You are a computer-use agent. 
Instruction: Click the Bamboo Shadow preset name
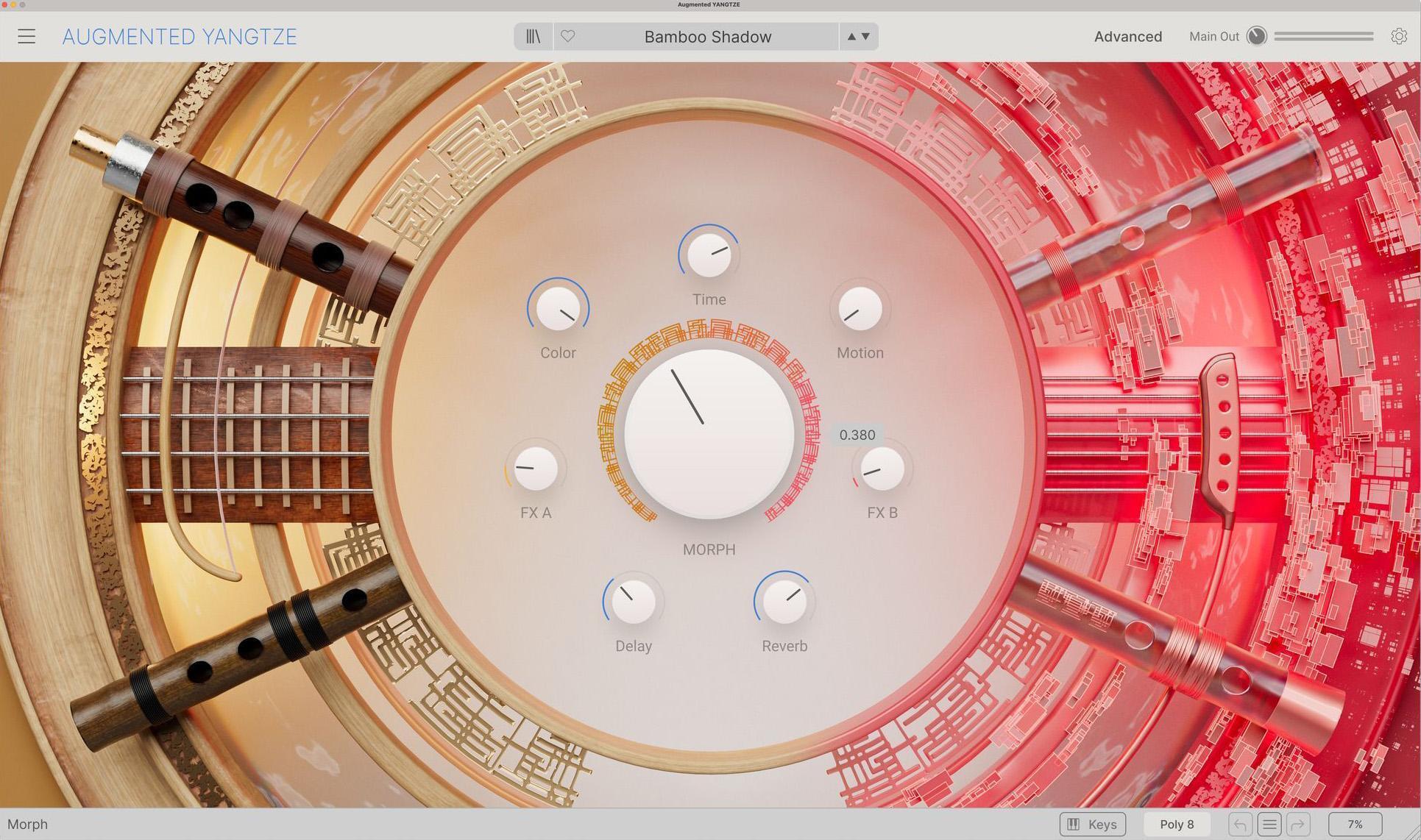[707, 36]
